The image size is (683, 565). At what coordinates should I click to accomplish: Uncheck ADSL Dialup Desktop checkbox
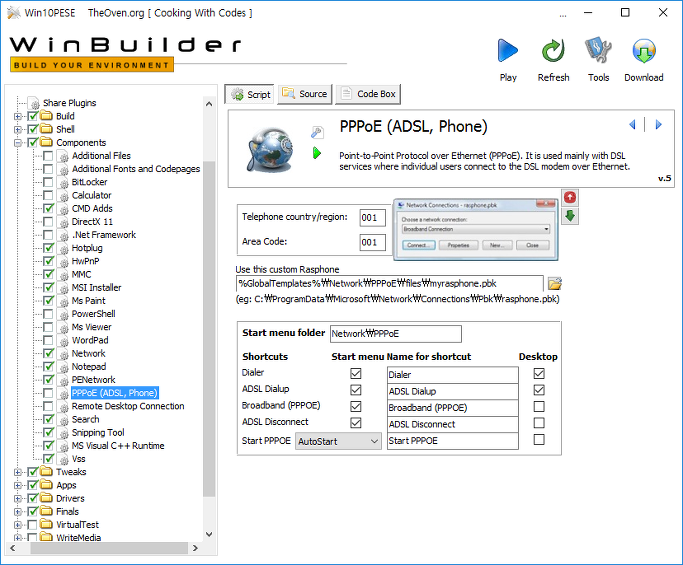539,390
